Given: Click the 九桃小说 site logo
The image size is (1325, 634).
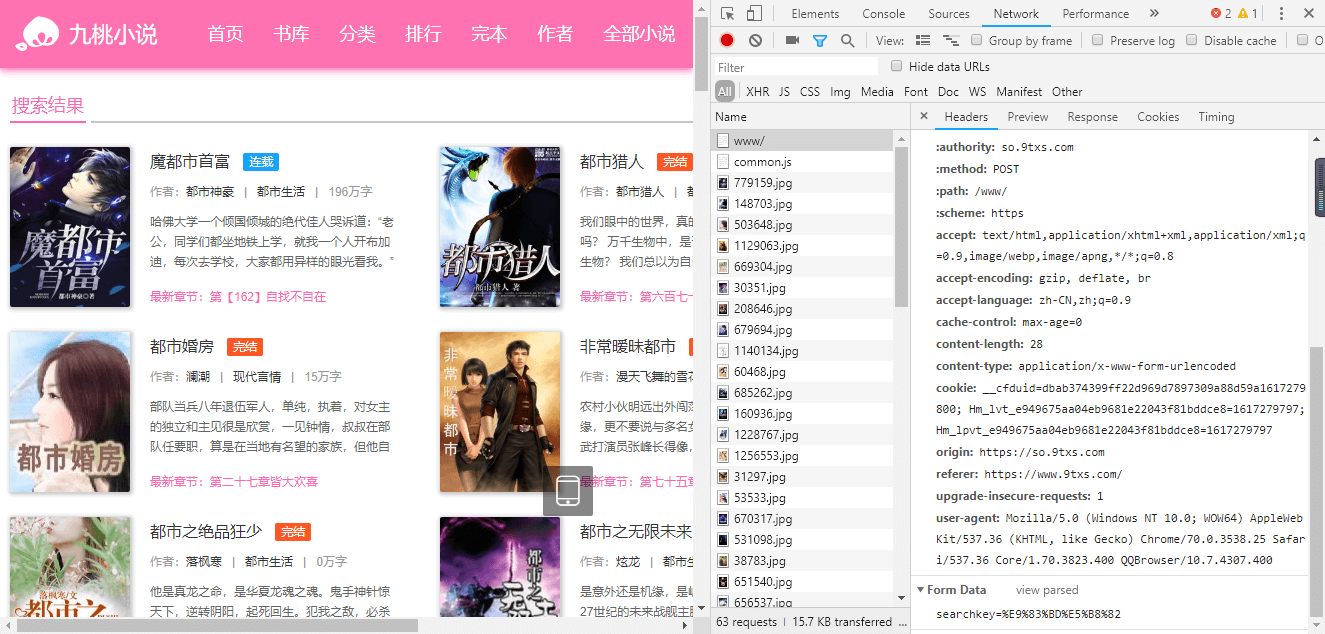Looking at the screenshot, I should tap(87, 35).
